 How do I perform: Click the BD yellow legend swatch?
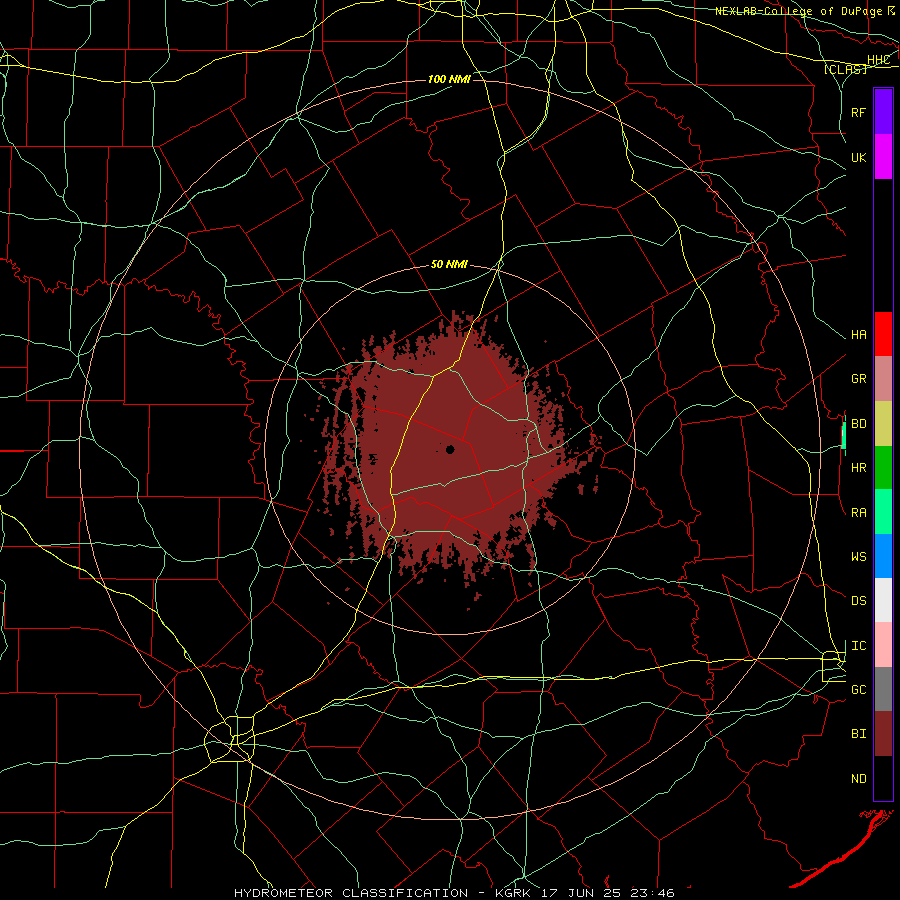tap(883, 424)
